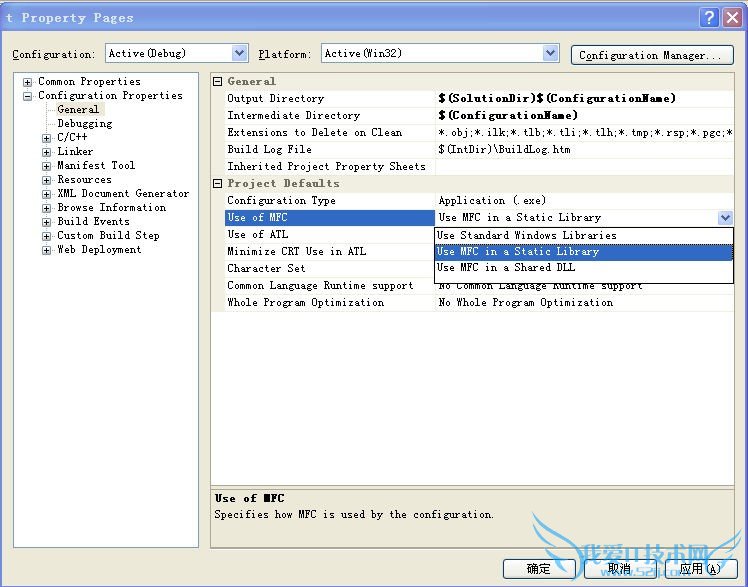This screenshot has height=587, width=748.
Task: Close the Use of MFC dropdown arrow
Action: (x=725, y=218)
